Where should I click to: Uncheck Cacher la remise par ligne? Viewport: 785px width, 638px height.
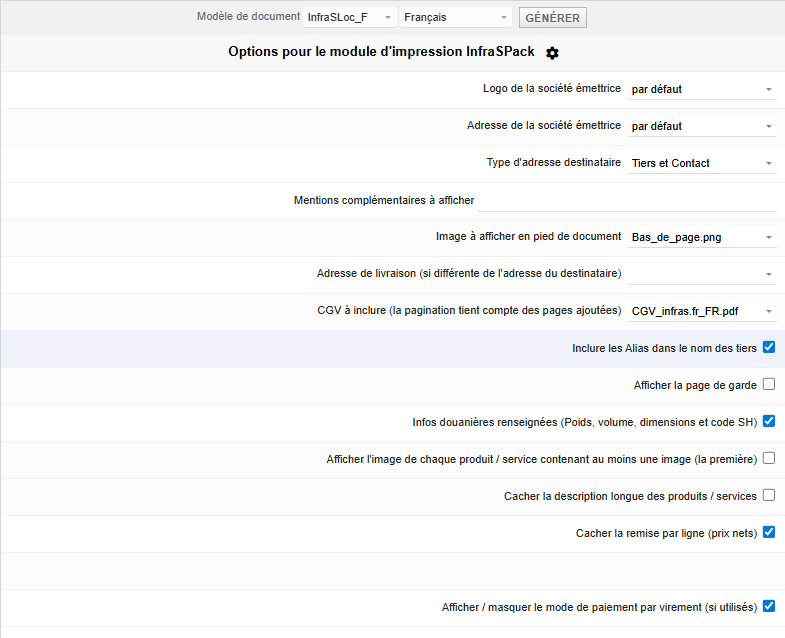(x=769, y=532)
